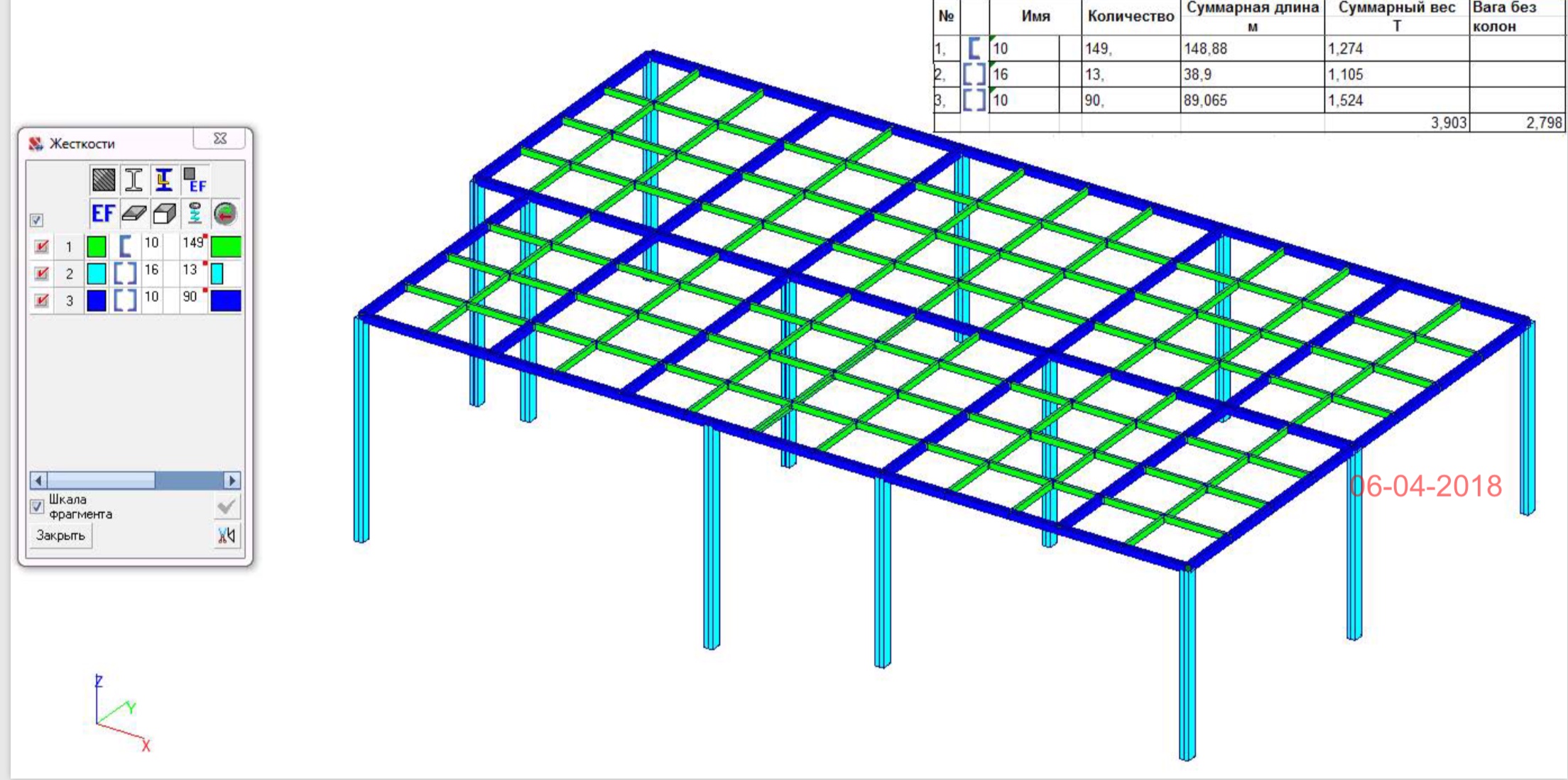Select the large blue EF numeric stiffness icon
The width and height of the screenshot is (1568, 780).
pyautogui.click(x=103, y=213)
